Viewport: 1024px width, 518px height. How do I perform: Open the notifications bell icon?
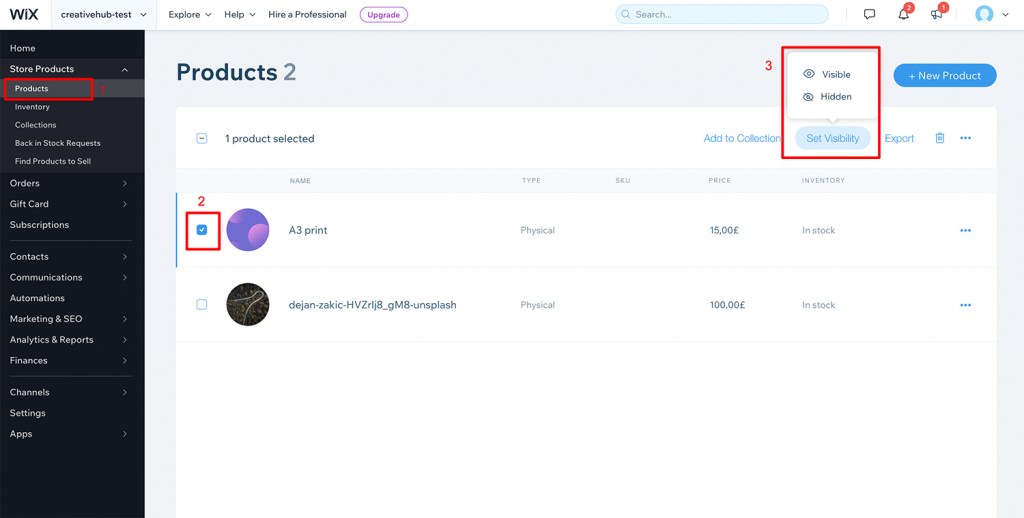pos(903,14)
